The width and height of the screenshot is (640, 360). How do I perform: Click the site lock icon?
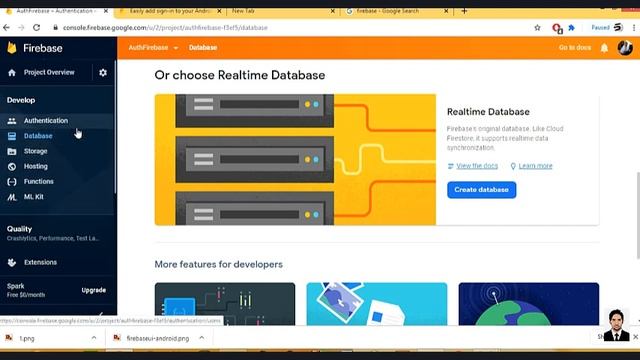(x=56, y=27)
